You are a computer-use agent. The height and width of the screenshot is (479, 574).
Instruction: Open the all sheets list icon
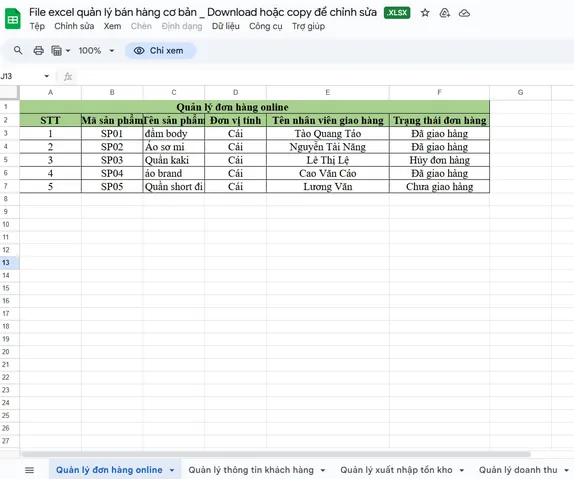30,470
